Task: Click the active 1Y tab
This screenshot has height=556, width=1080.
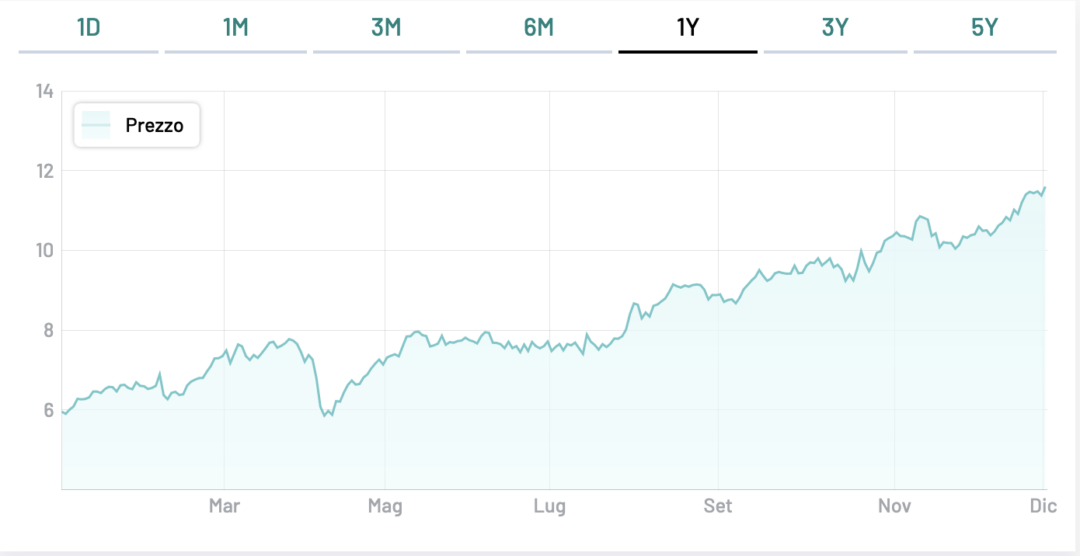Action: pos(688,27)
